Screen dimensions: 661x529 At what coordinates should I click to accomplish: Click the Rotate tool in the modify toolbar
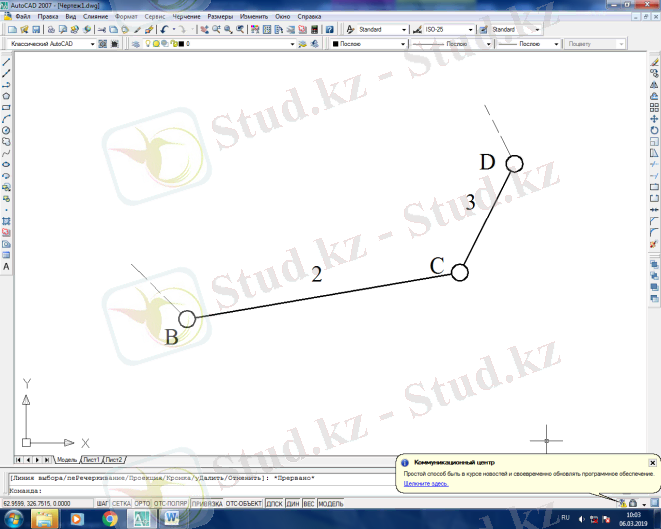point(654,130)
